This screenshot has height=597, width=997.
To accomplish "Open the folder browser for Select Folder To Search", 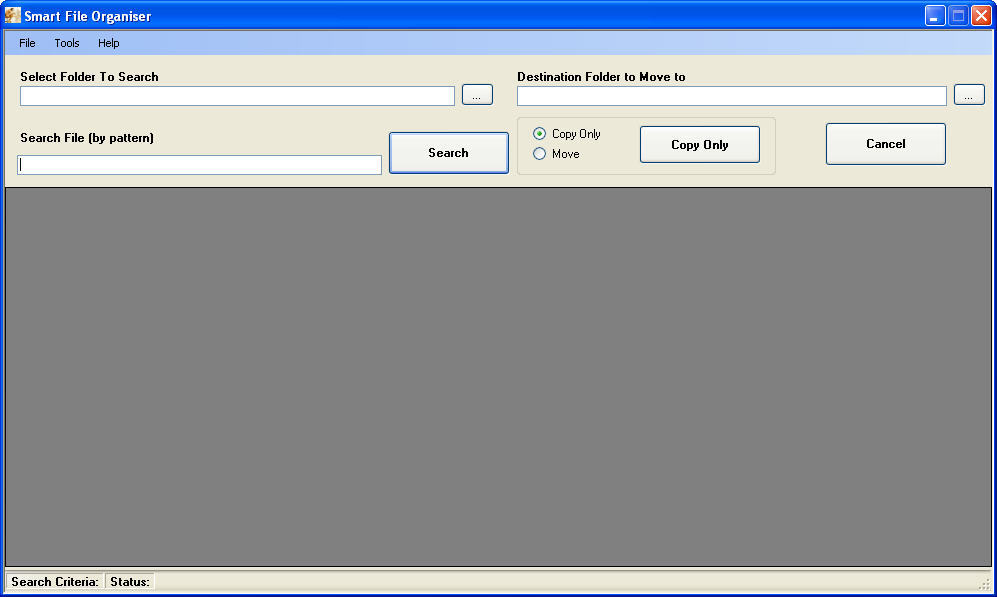I will pyautogui.click(x=477, y=94).
